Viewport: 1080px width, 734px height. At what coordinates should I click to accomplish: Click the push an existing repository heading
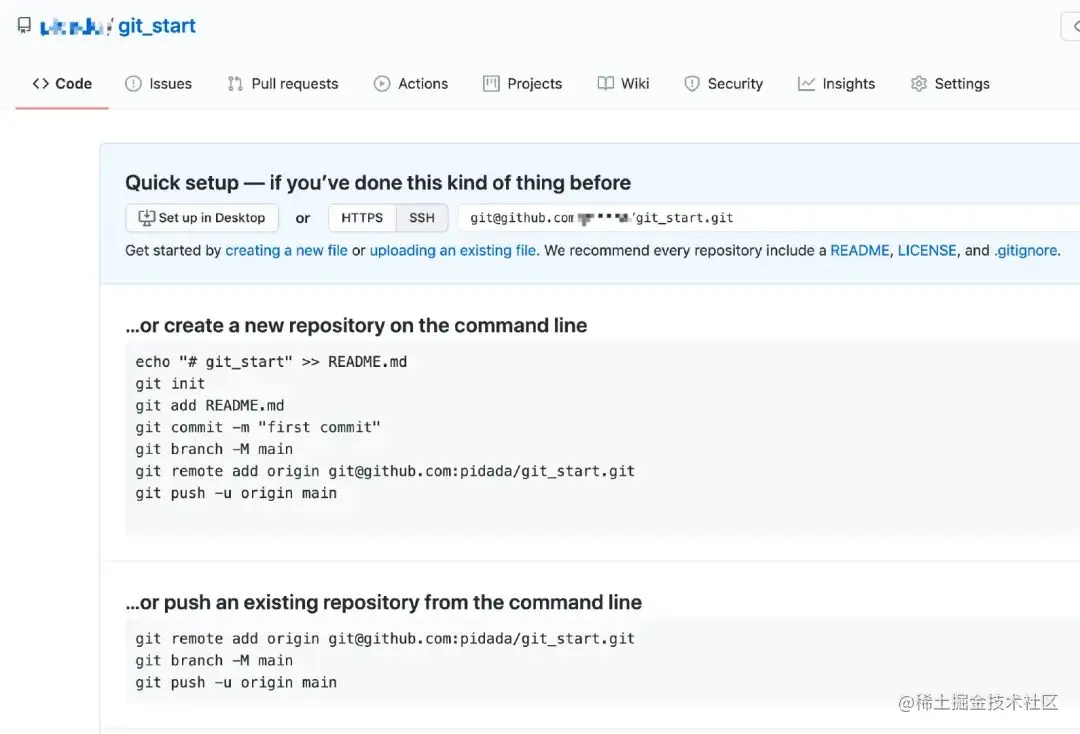(384, 602)
